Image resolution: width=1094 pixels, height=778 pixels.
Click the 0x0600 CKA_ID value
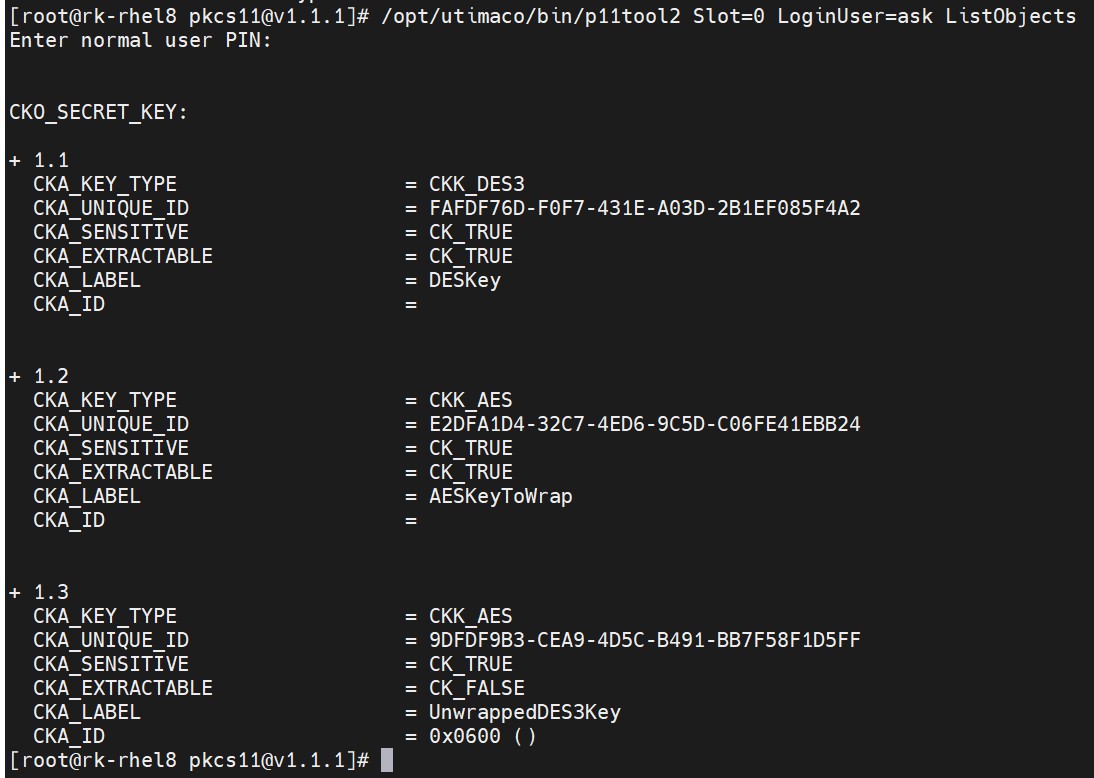tap(465, 736)
